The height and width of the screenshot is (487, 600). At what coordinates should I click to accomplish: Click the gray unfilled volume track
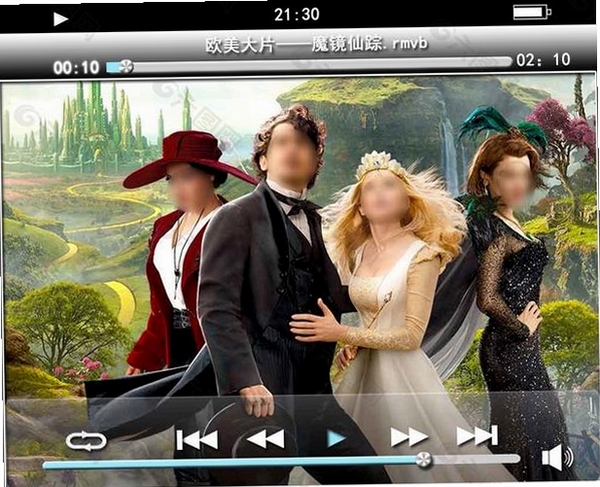coord(475,458)
